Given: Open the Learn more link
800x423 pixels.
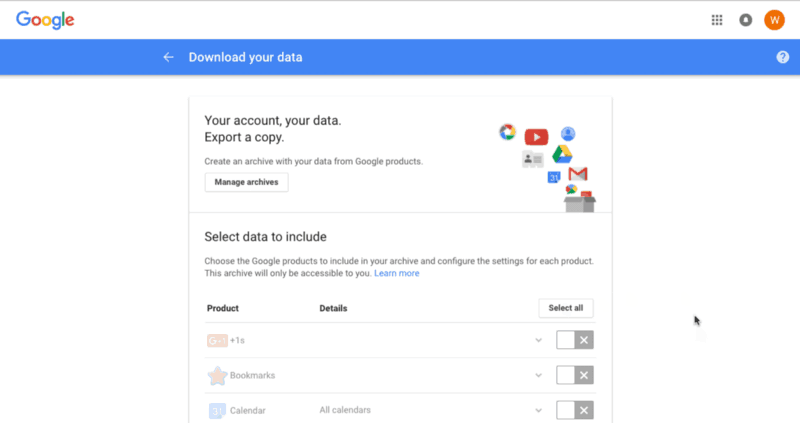Looking at the screenshot, I should pos(396,273).
